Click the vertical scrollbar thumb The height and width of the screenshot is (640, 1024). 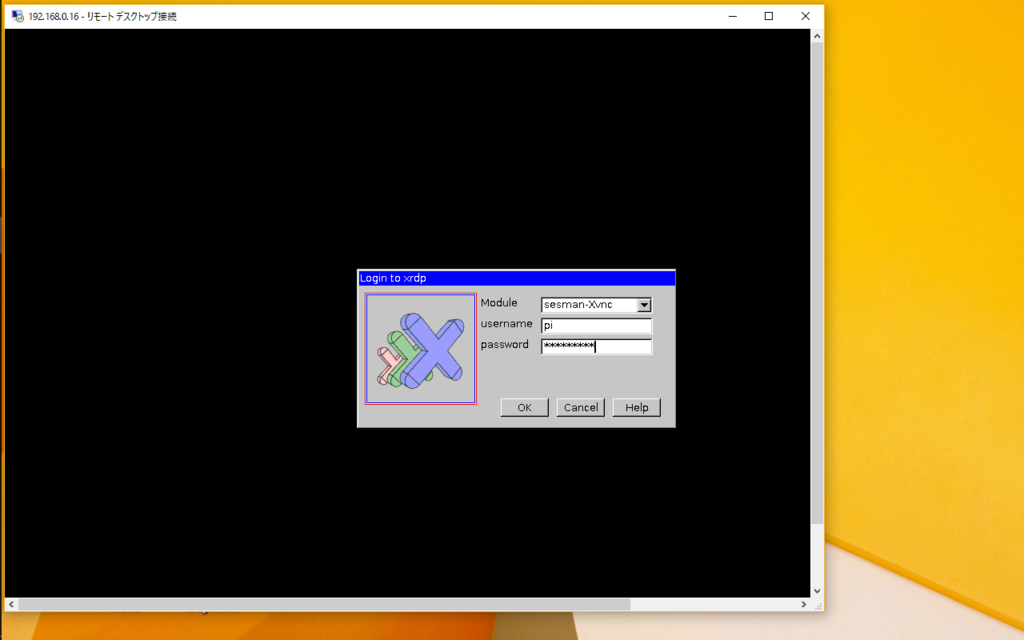tap(817, 283)
